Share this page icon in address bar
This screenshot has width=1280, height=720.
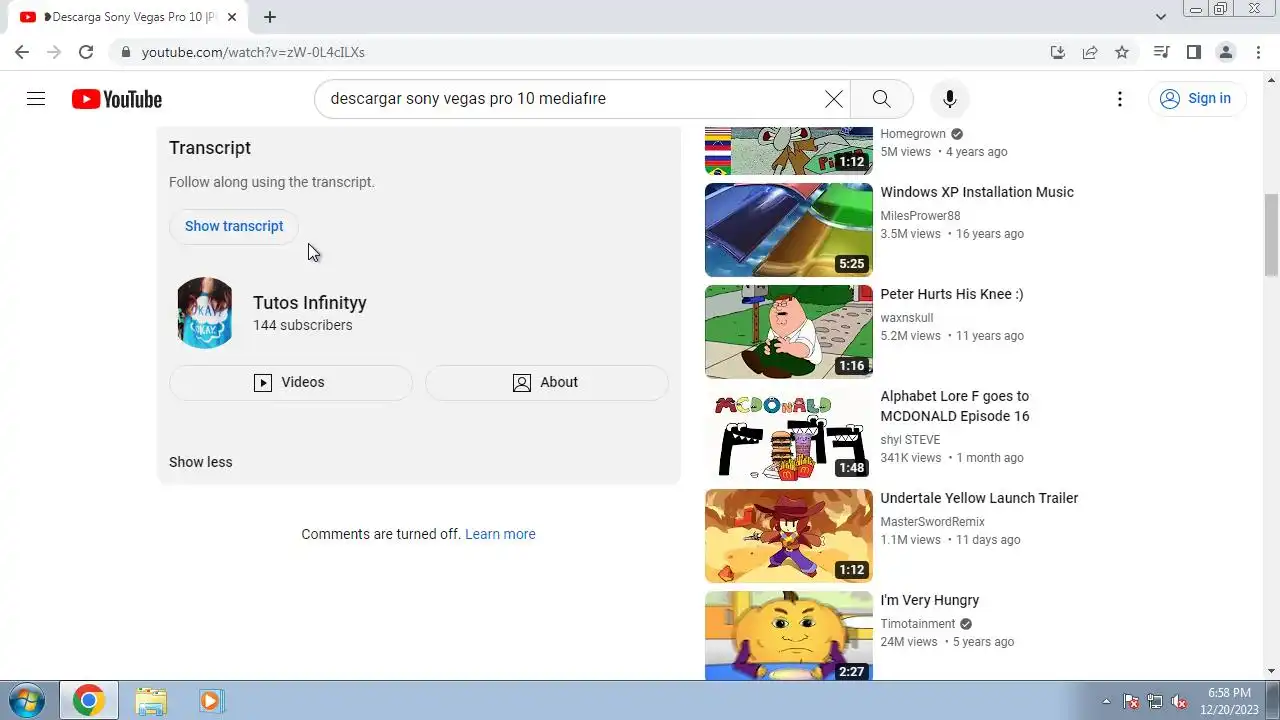pyautogui.click(x=1090, y=52)
